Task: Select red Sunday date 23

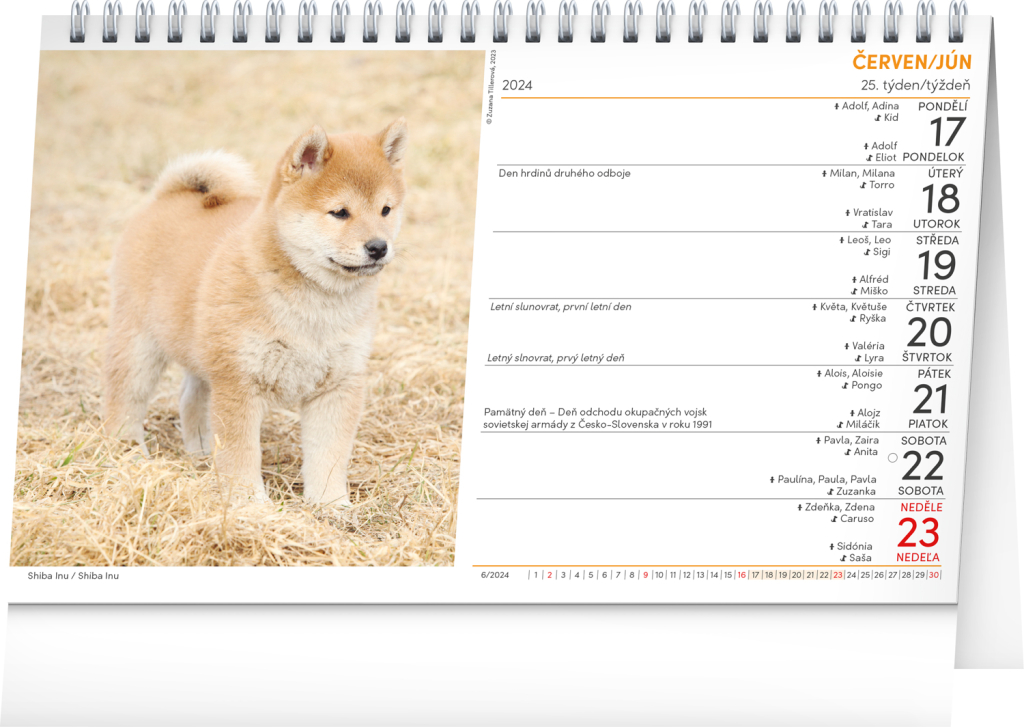Action: 918,534
